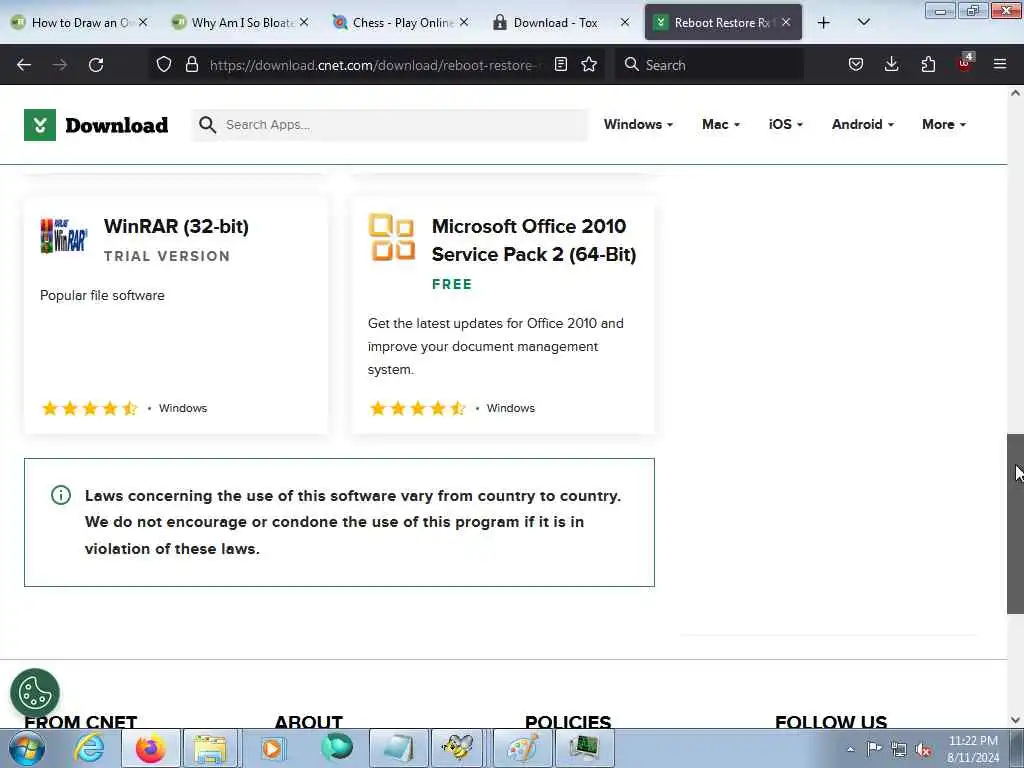Screen dimensions: 1024x768
Task: Click the scrollbar down arrow
Action: 1015,720
